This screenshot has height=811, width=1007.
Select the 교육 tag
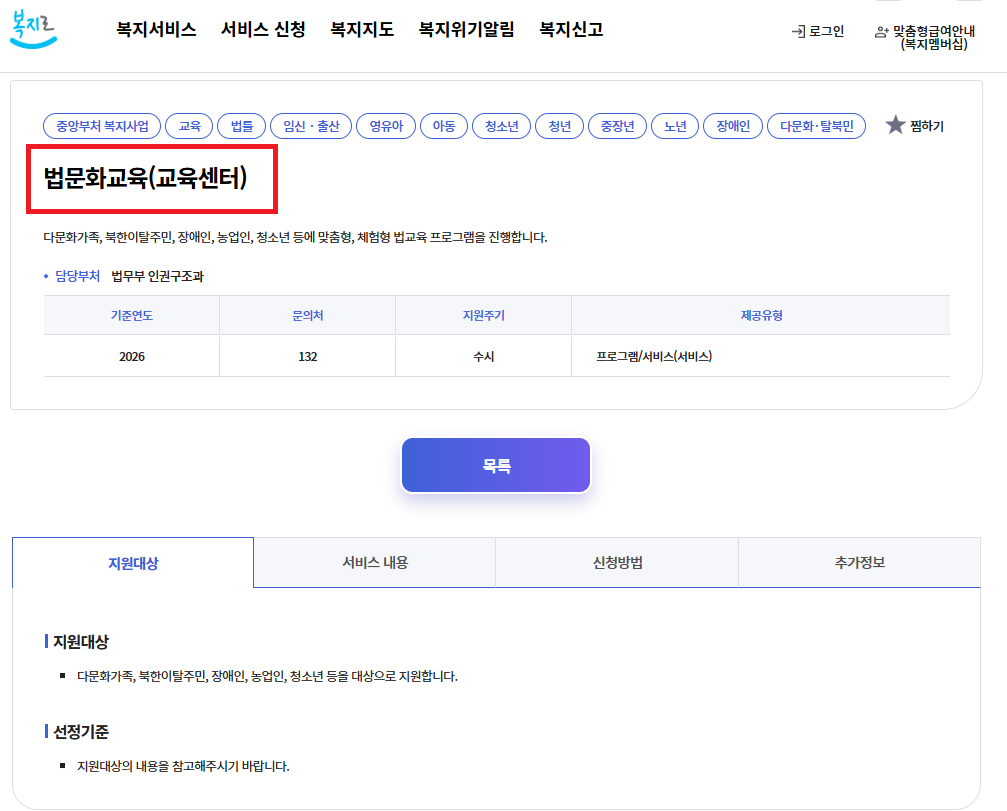189,126
